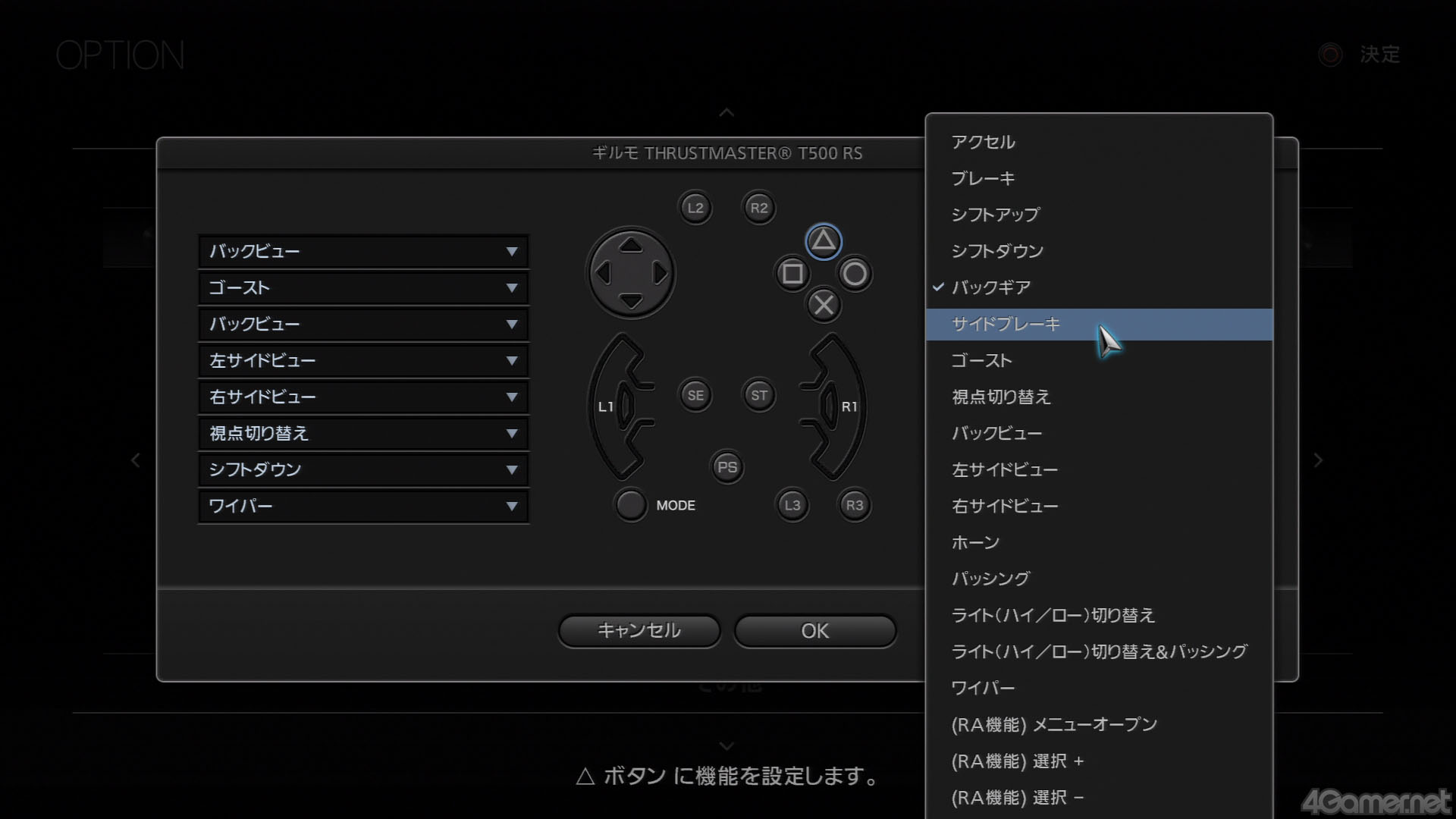Choose ライト(ハイ/ロー)切り替え&パッシング menu entry
Image resolution: width=1456 pixels, height=819 pixels.
point(1099,651)
